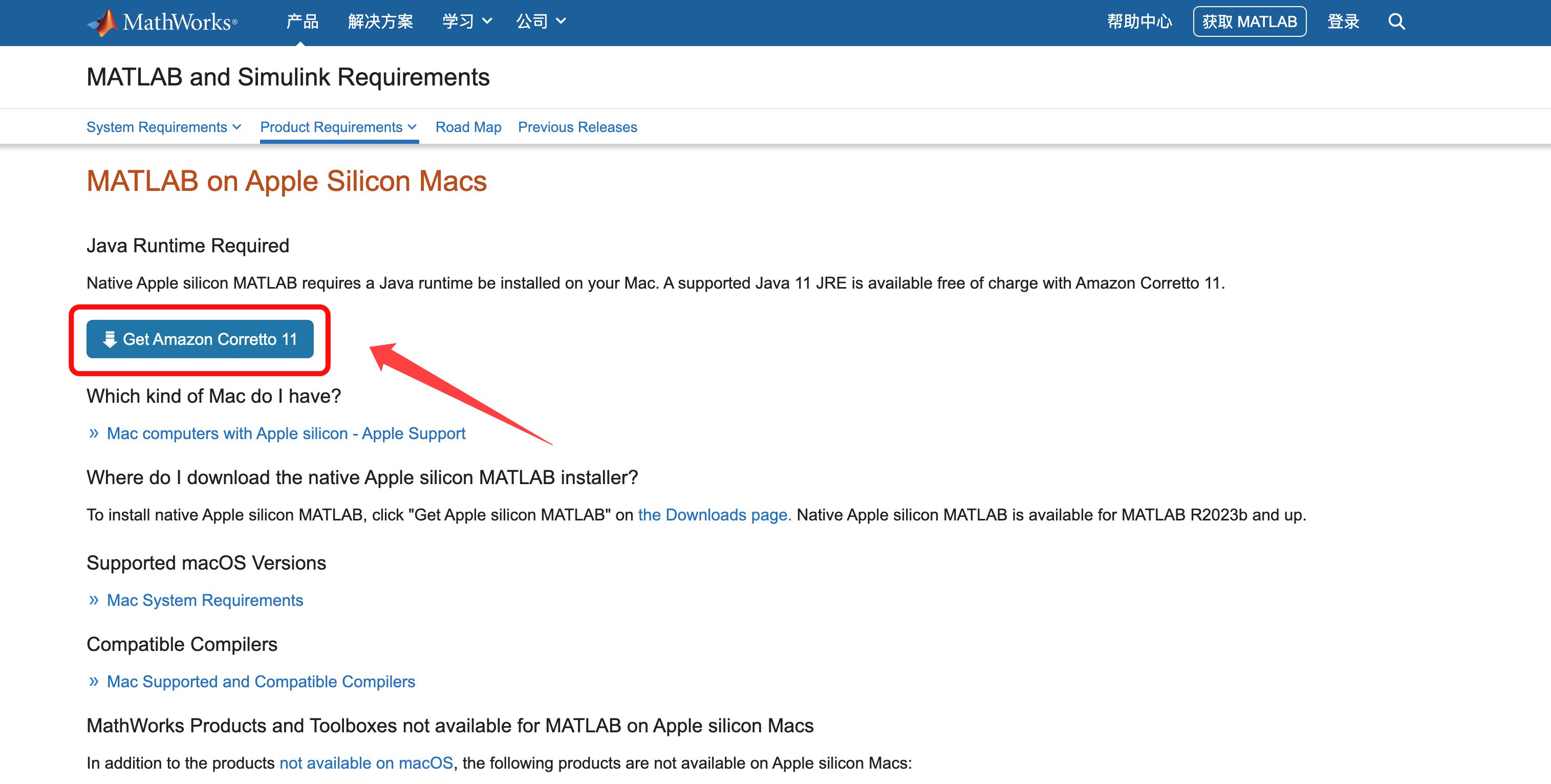Expand the 公司 dropdown menu
Screen dimensions: 1551x784
pos(541,23)
